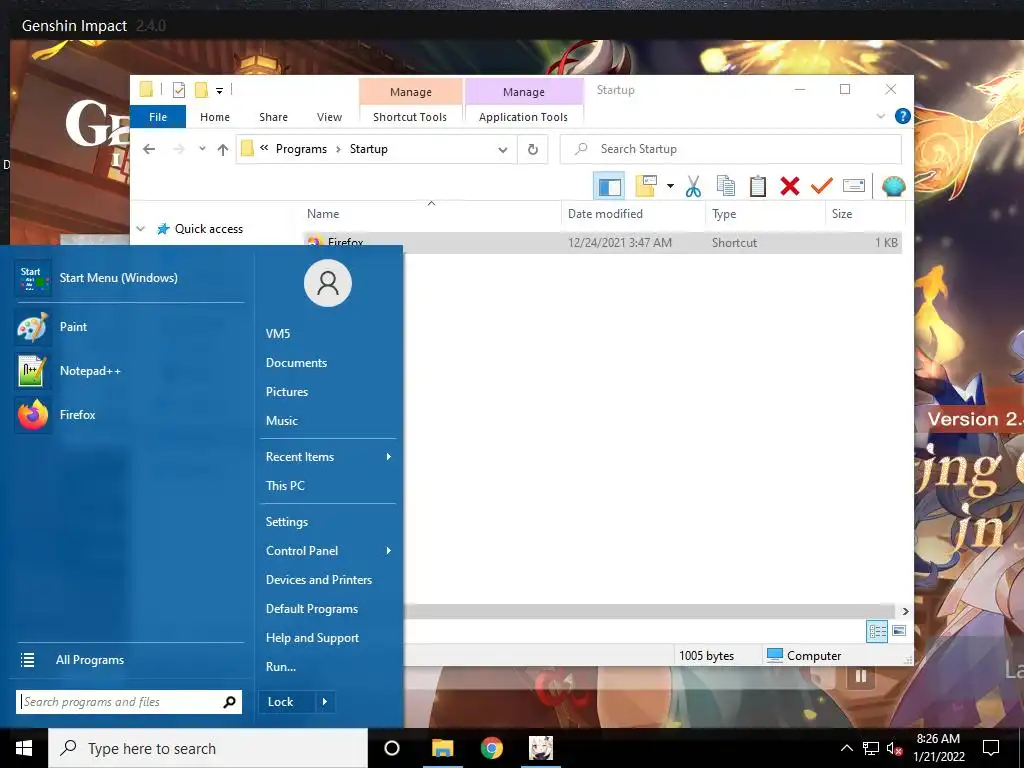Expand the ribbon chevron
This screenshot has height=768, width=1024.
tap(880, 116)
